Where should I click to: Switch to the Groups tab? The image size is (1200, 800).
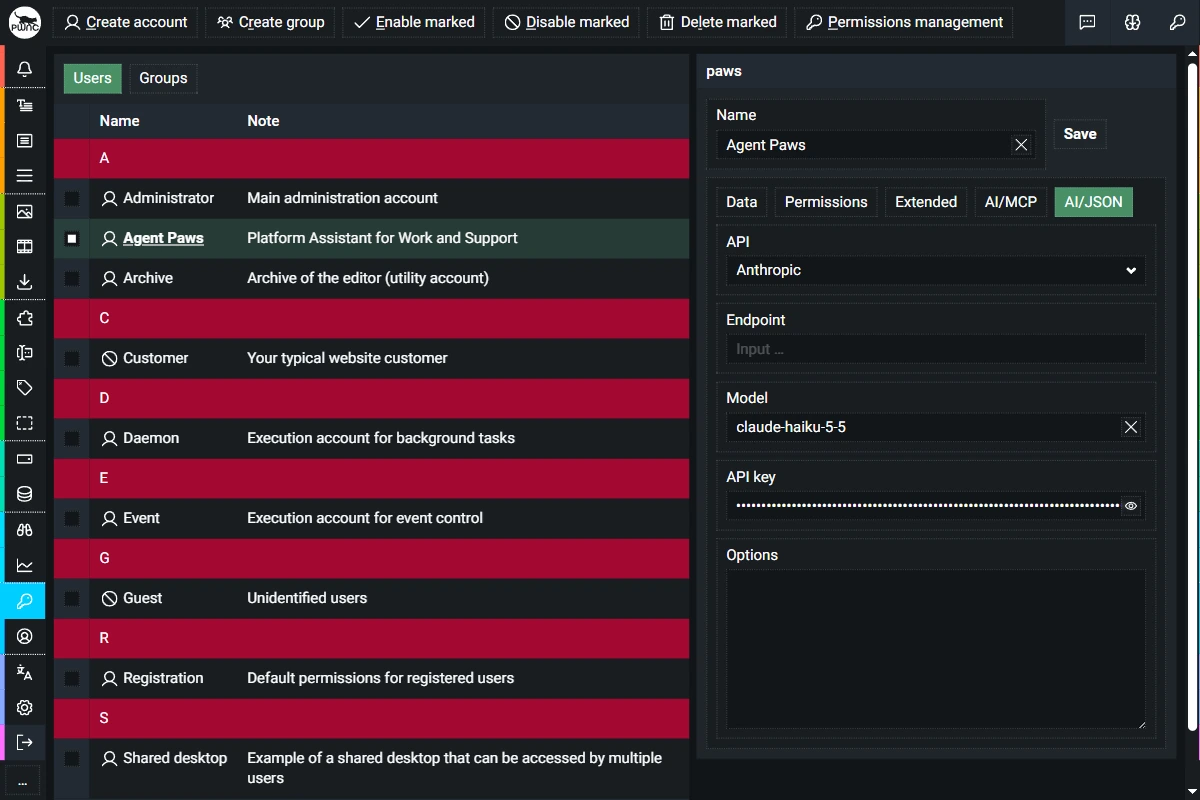click(163, 78)
